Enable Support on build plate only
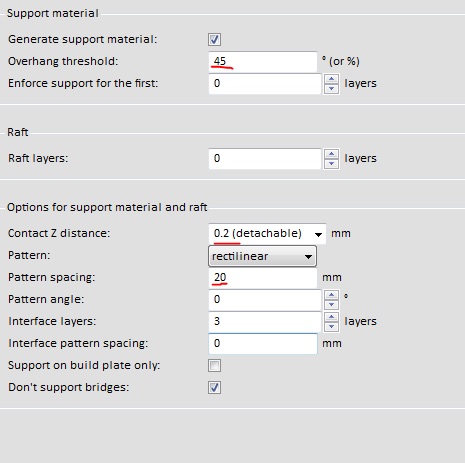The height and width of the screenshot is (463, 465). coord(214,365)
